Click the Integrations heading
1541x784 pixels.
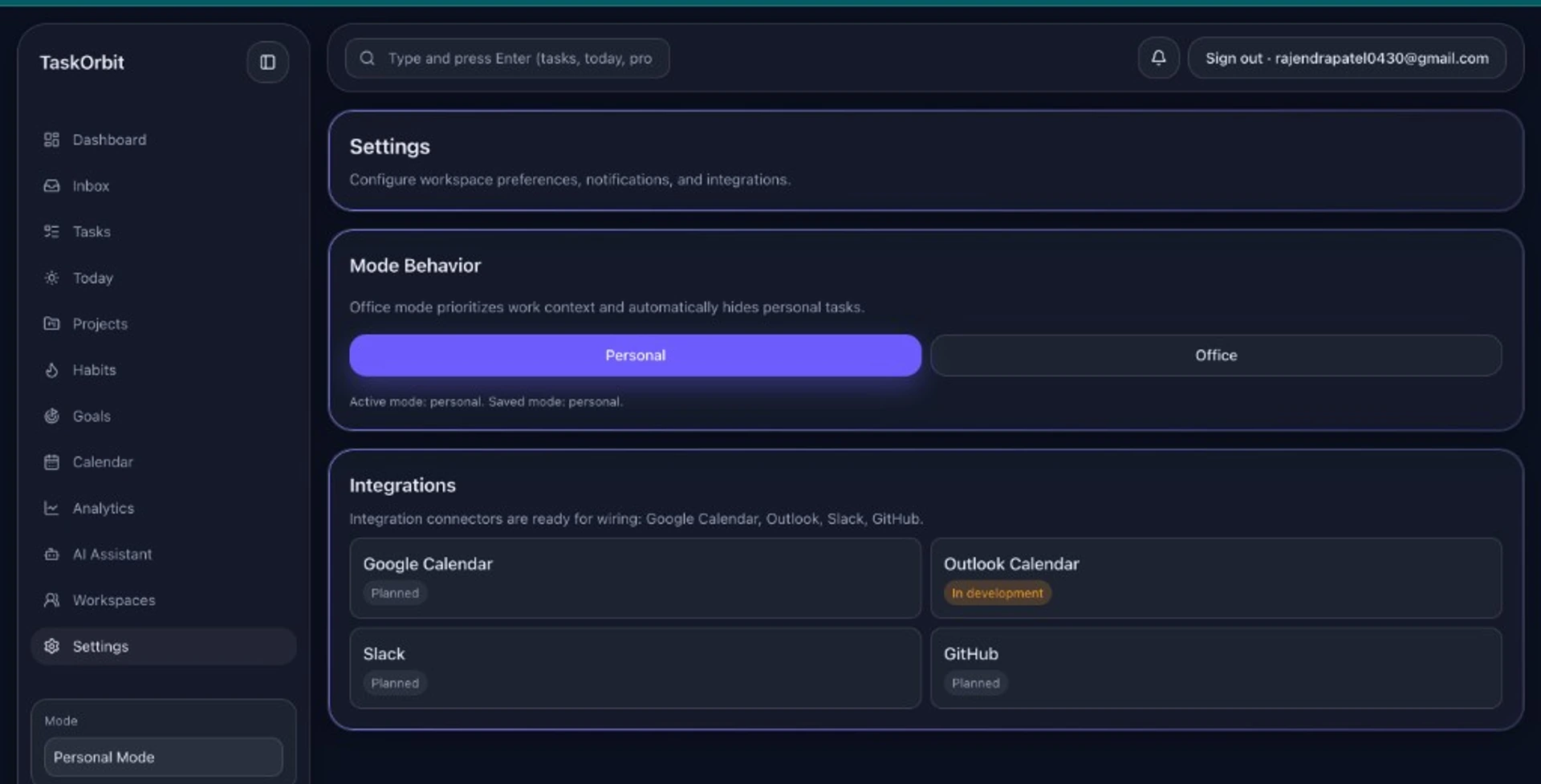(402, 485)
